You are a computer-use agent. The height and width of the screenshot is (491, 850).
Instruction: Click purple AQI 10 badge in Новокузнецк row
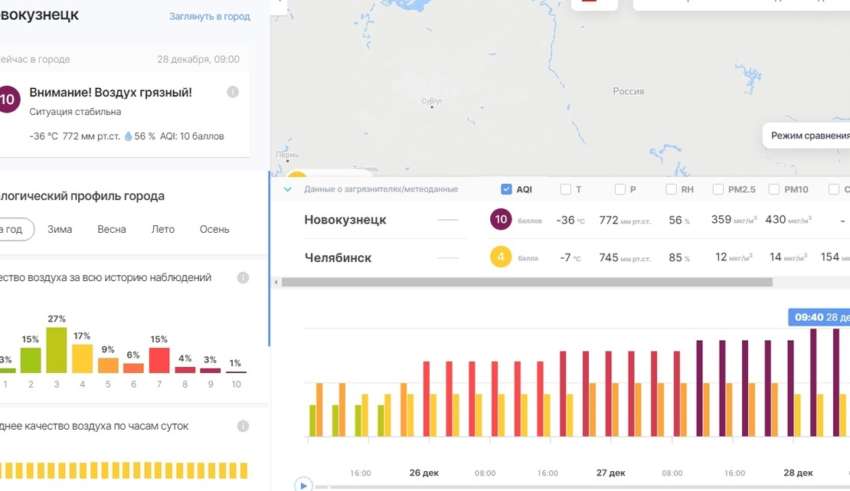(501, 220)
